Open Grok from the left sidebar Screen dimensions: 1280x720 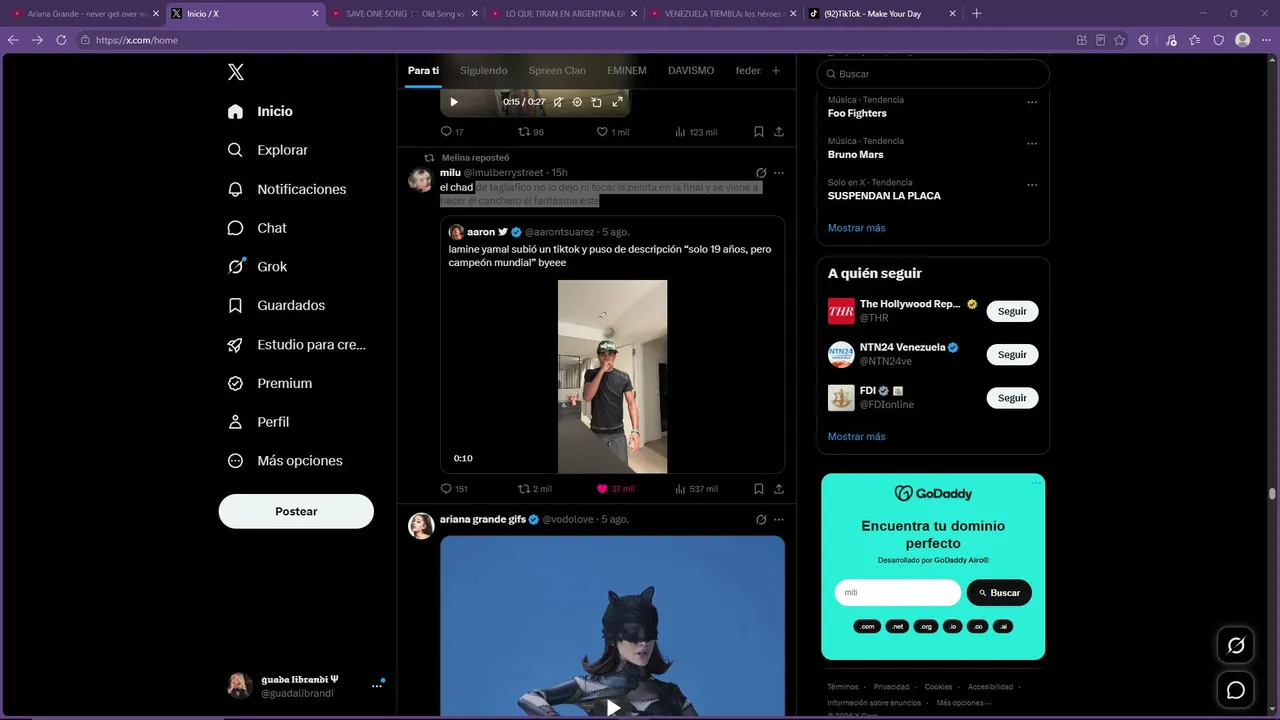tap(257, 267)
